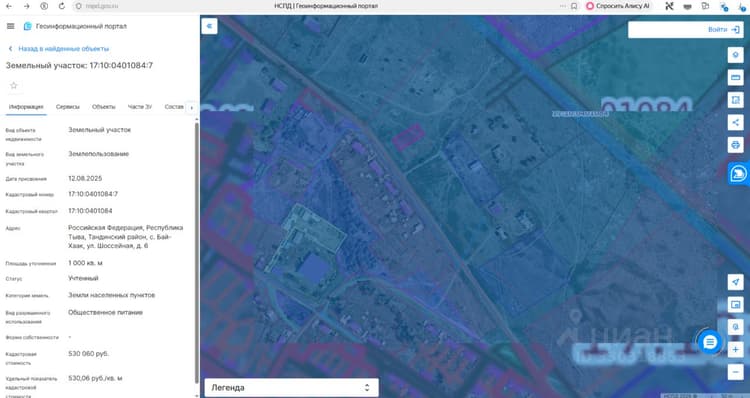The width and height of the screenshot is (750, 398).
Task: Ask Alisa AI button
Action: 618,6
